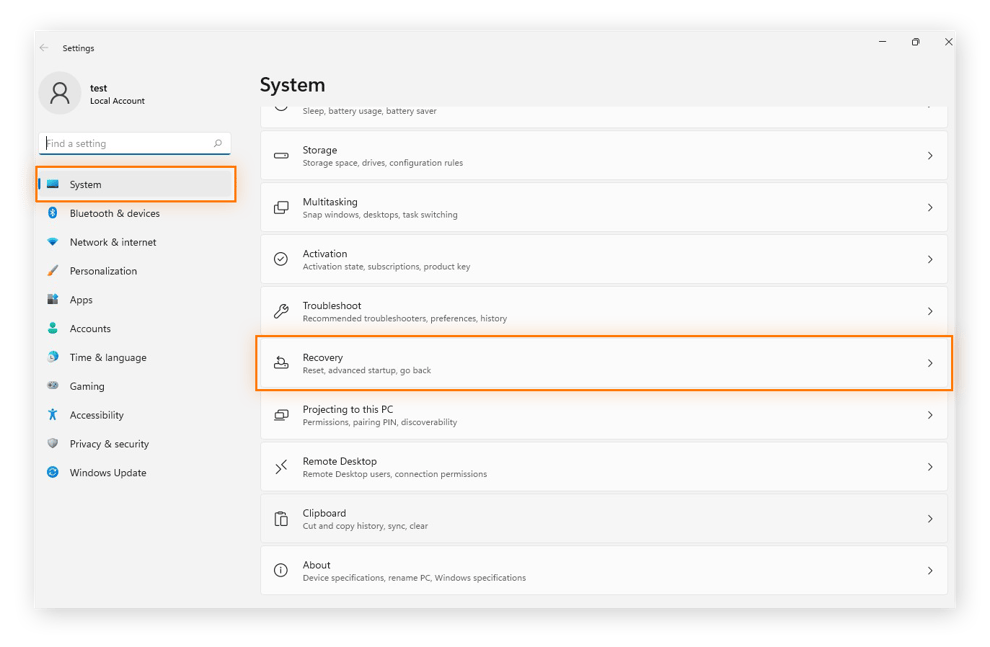This screenshot has height=647, width=990.
Task: Expand the About row chevron
Action: (x=930, y=570)
